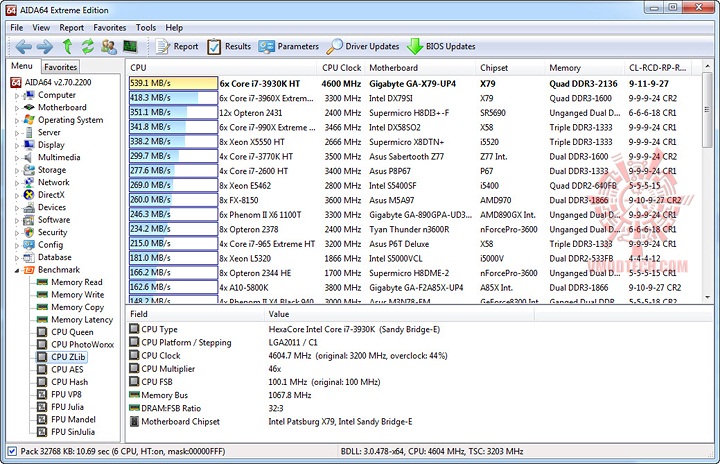
Task: Click Driver Updates in the toolbar
Action: (363, 46)
